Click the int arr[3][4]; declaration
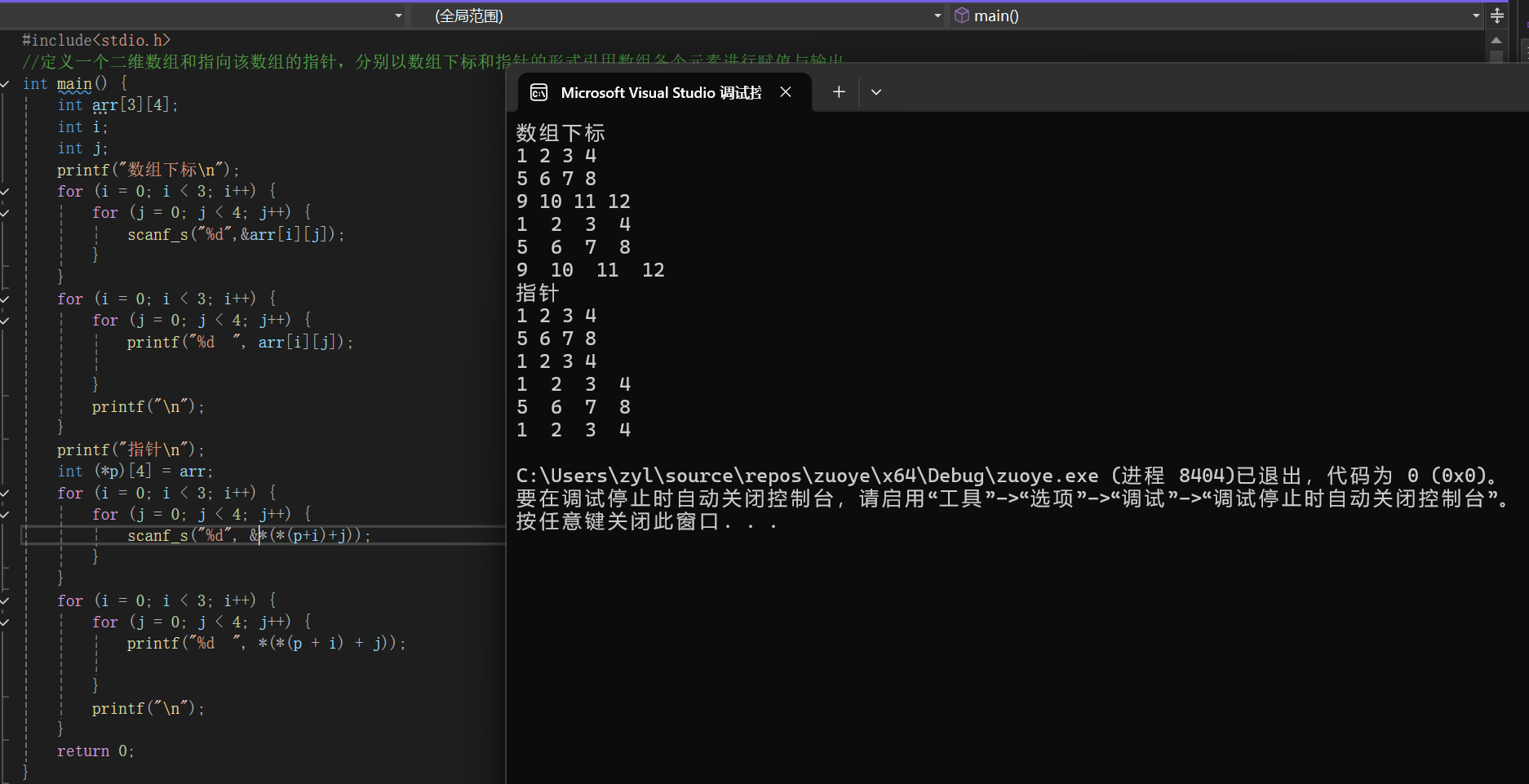The image size is (1529, 784). (x=117, y=105)
